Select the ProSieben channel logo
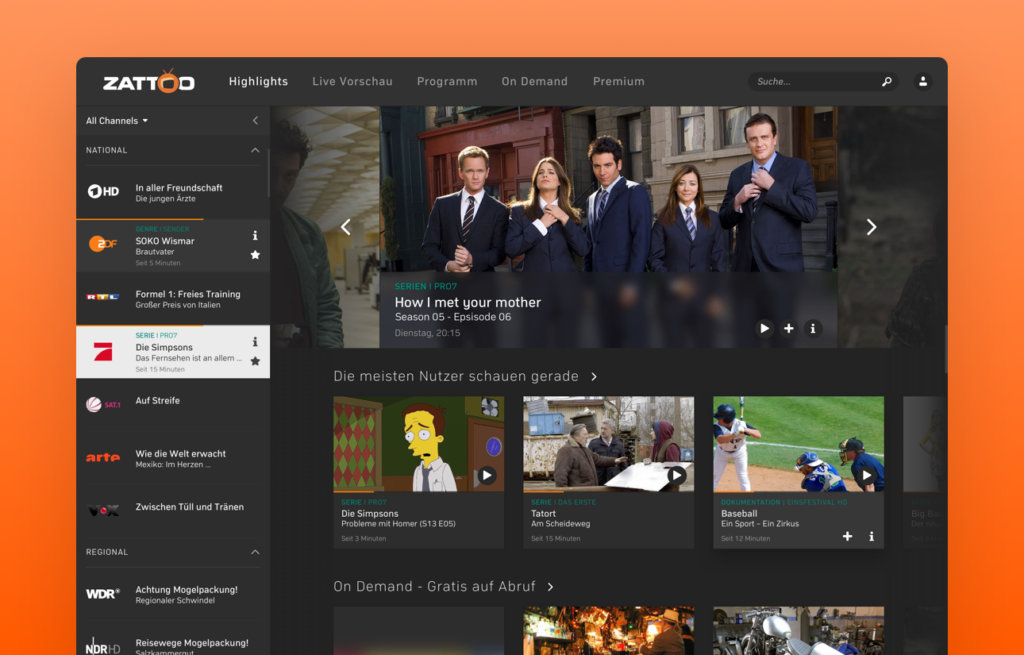Screen dimensions: 1024x655 tap(103, 351)
